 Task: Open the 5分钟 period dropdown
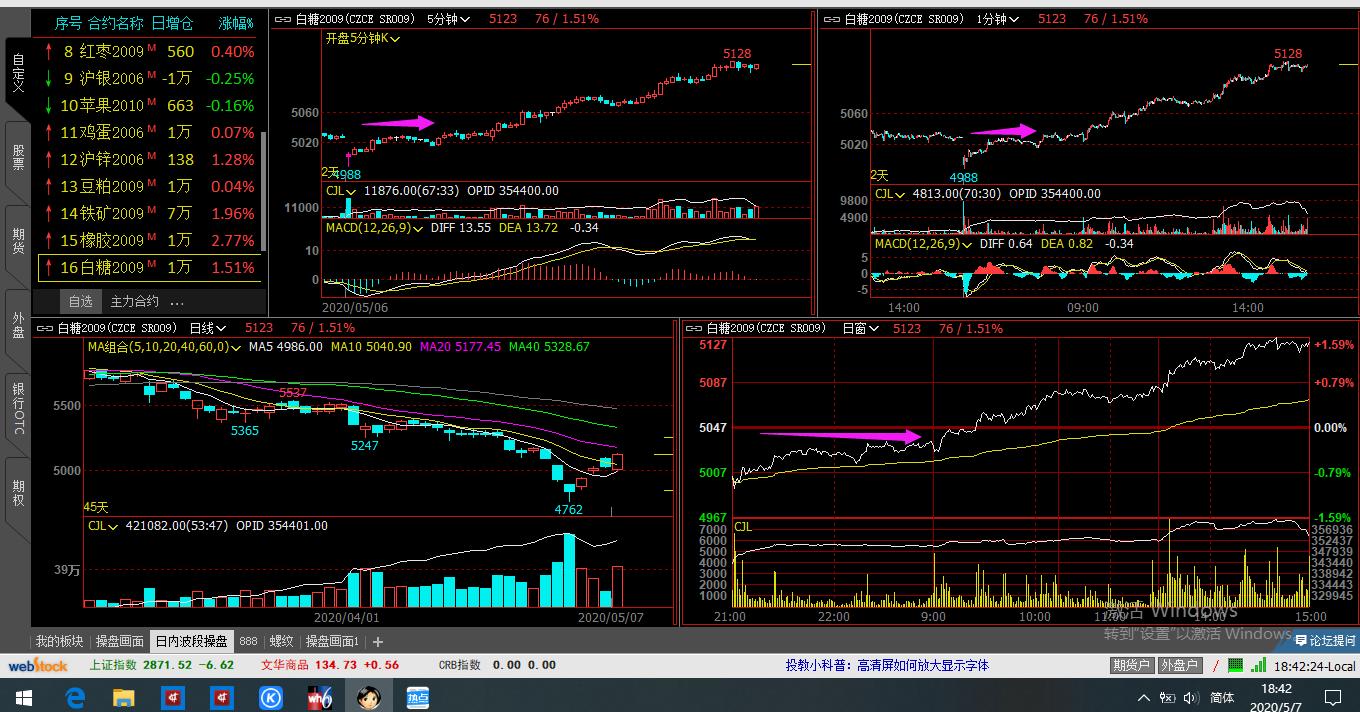coord(449,19)
